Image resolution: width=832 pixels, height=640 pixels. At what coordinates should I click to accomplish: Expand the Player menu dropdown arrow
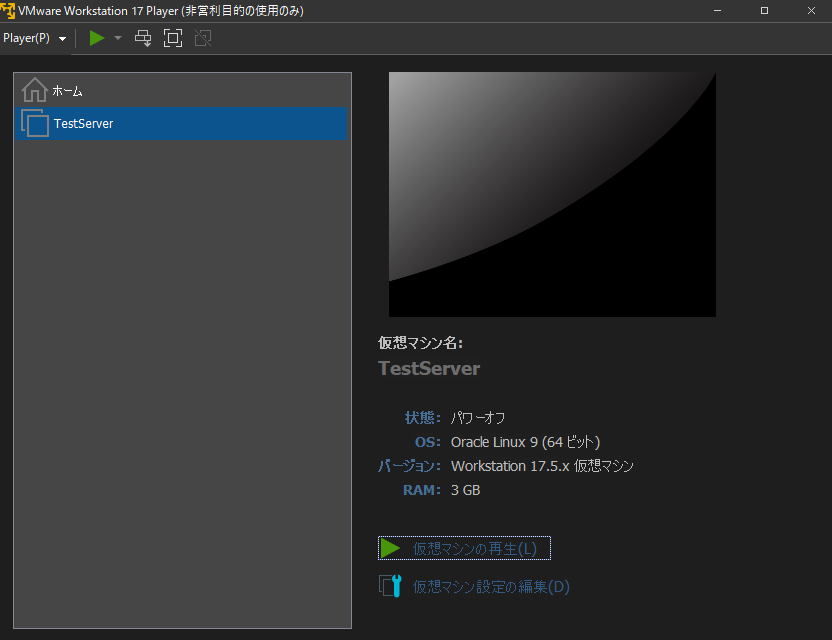(62, 38)
